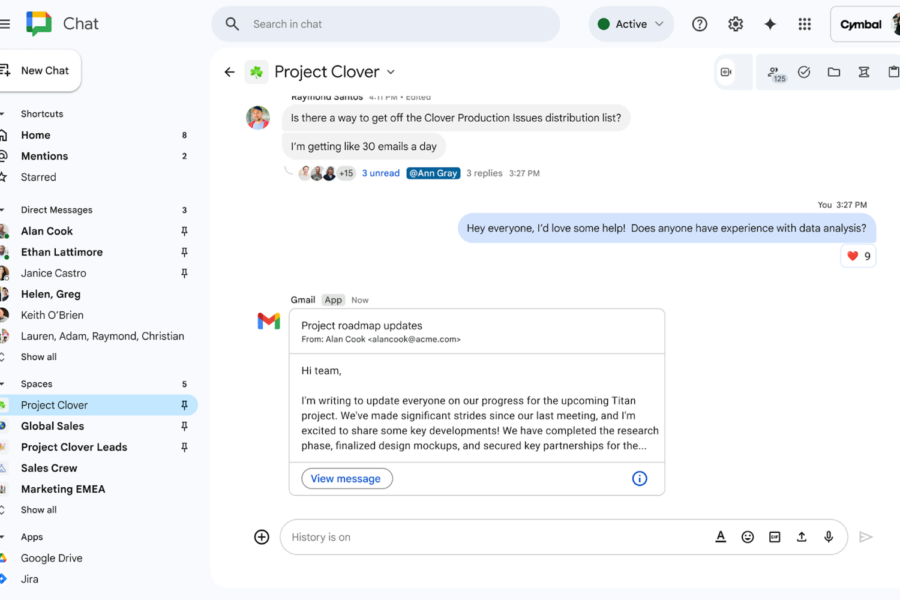
Task: Go to Mentions in the sidebar
Action: 46,156
